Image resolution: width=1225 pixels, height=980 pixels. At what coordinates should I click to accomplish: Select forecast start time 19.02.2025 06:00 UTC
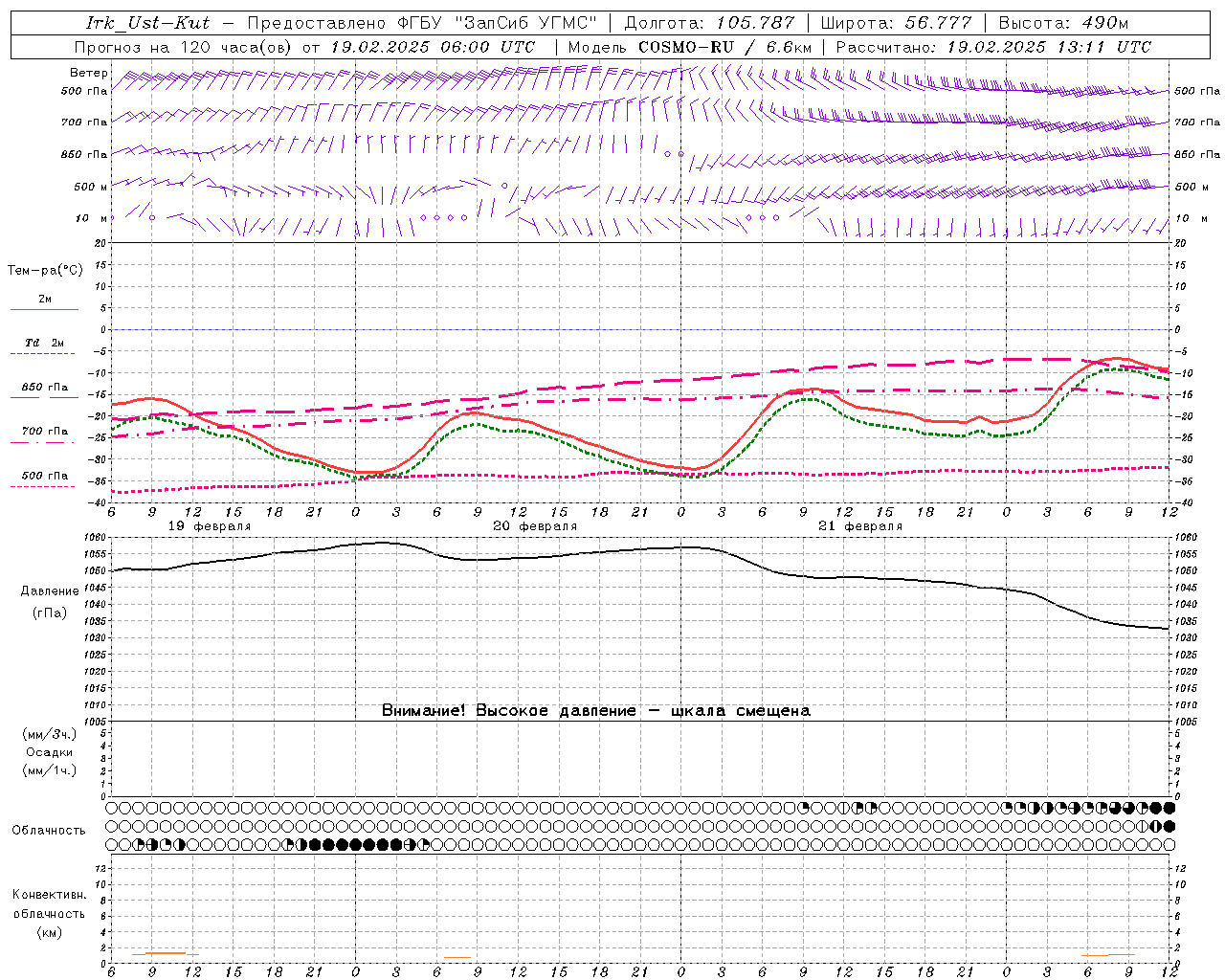(433, 47)
